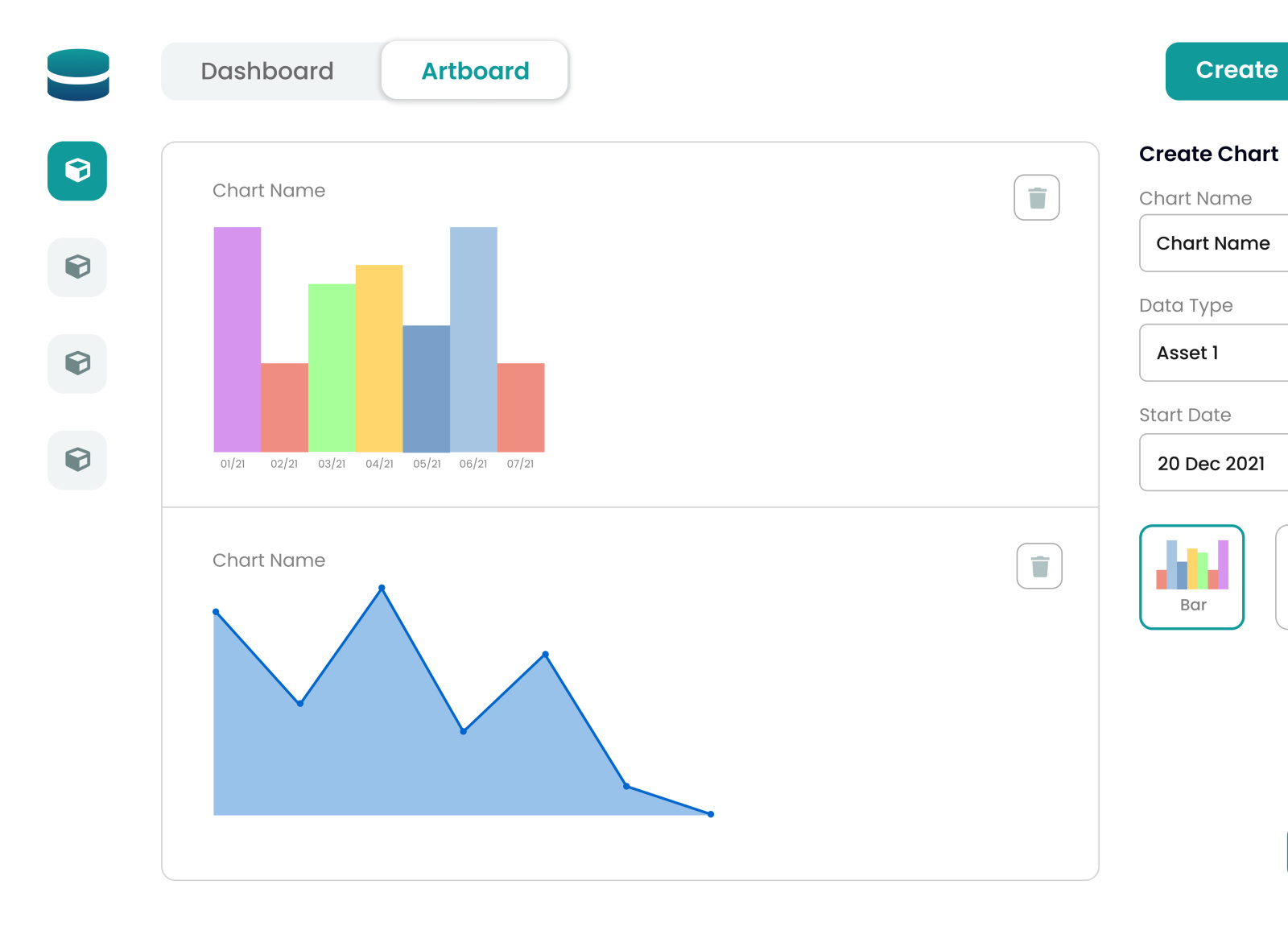Click the Create button
Screen dimensions: 1288x951
pyautogui.click(x=1237, y=70)
